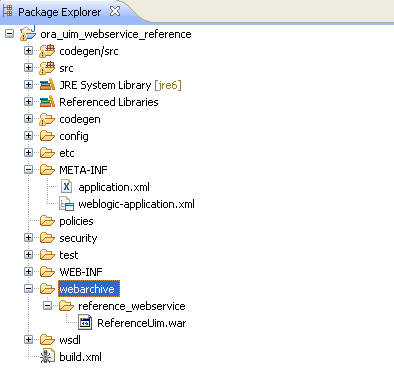
Task: Click the etc folder icon
Action: (47, 153)
